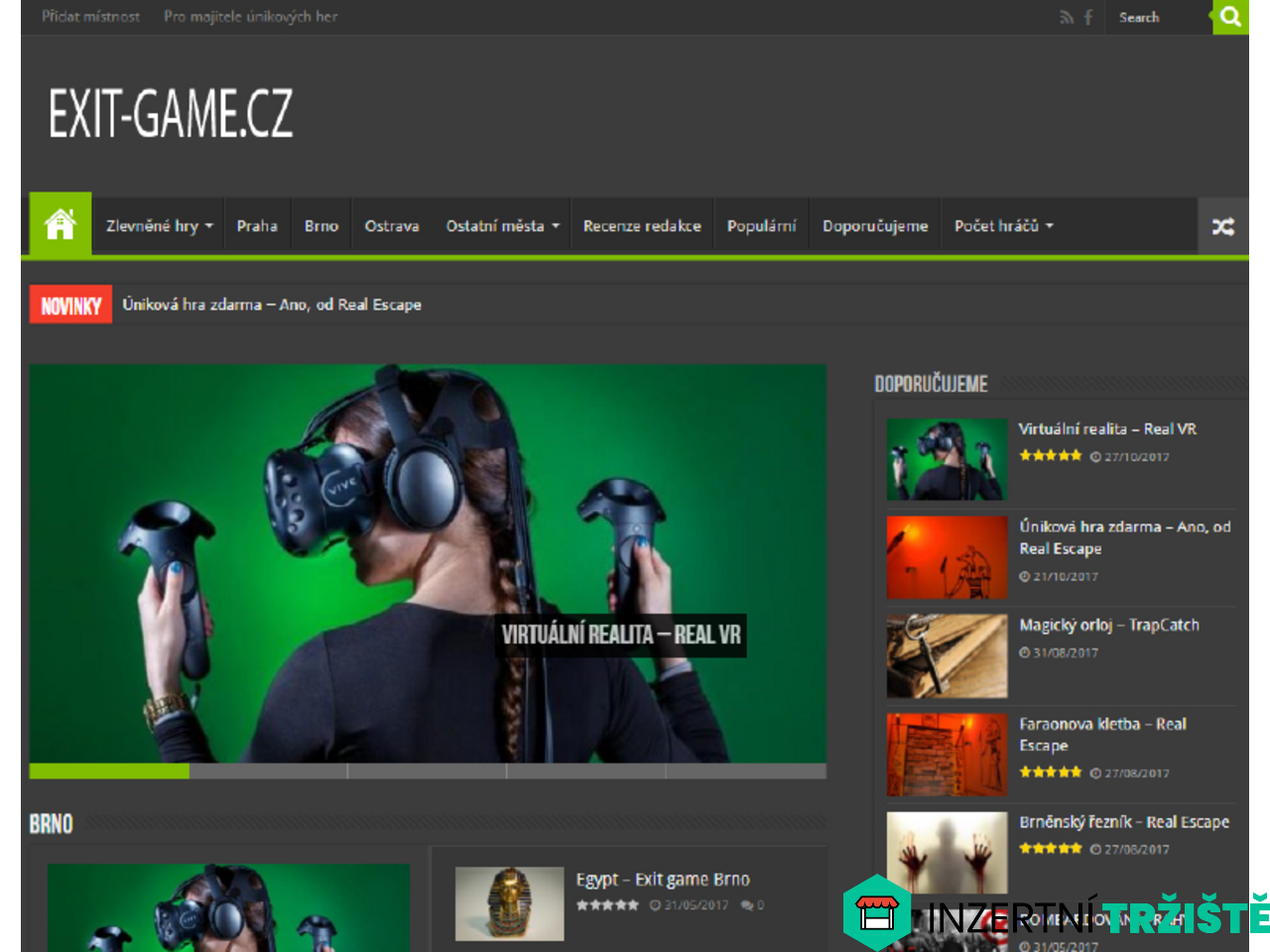The image size is (1270, 952).
Task: Open the Doporučujeme menu item
Action: coord(875,226)
